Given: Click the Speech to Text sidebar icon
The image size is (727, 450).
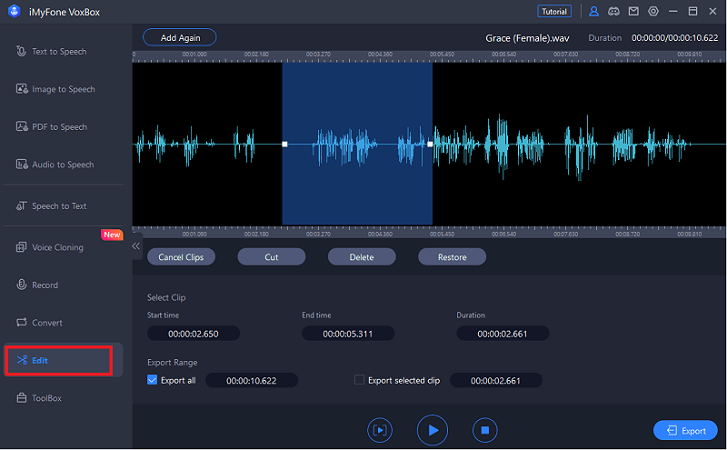Looking at the screenshot, I should (21, 205).
